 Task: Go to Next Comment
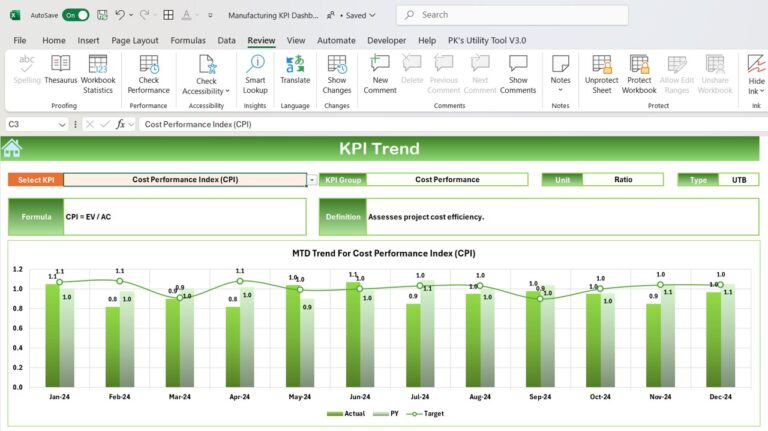pyautogui.click(x=480, y=74)
